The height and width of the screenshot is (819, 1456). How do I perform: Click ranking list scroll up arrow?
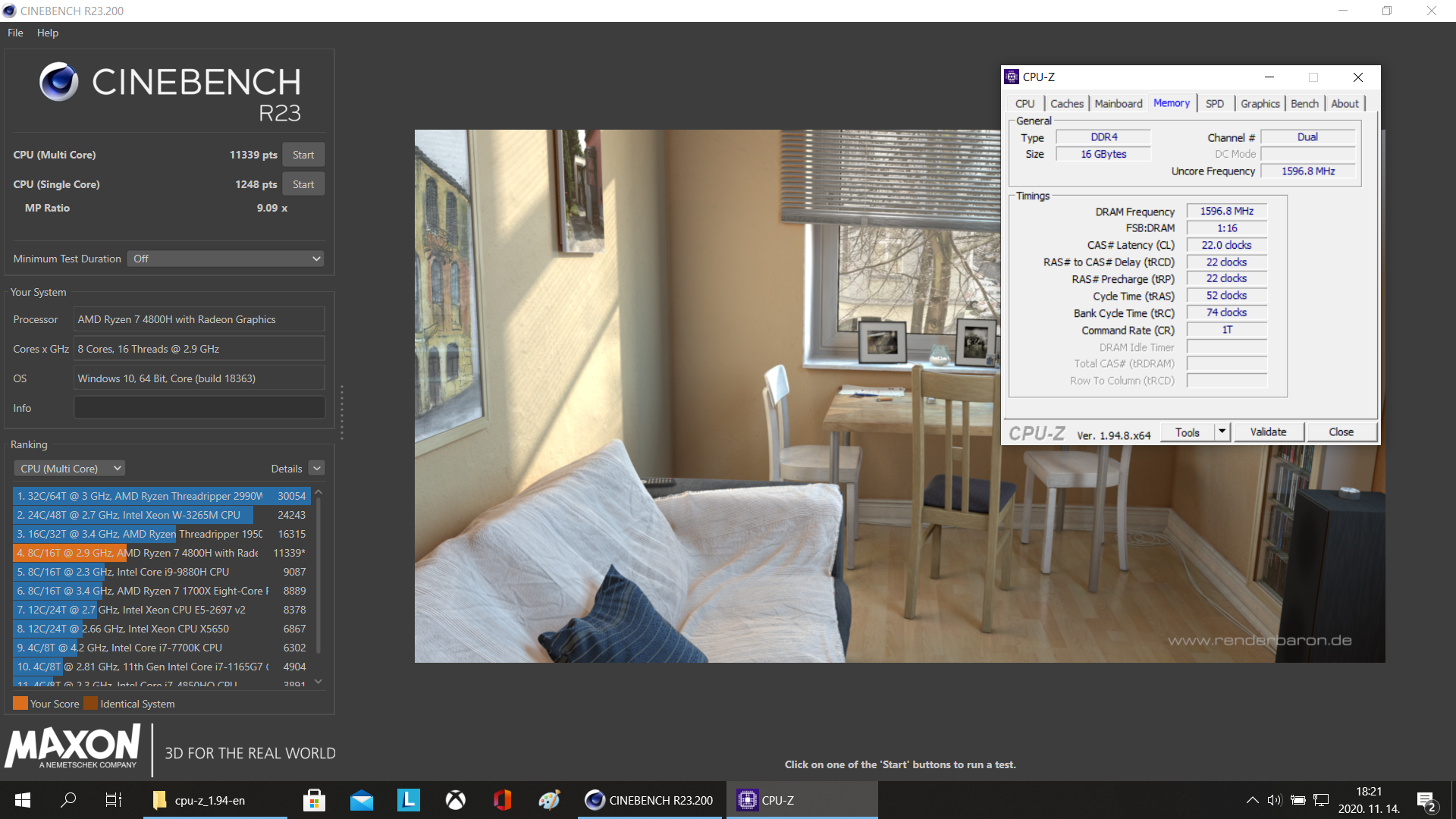(x=318, y=492)
